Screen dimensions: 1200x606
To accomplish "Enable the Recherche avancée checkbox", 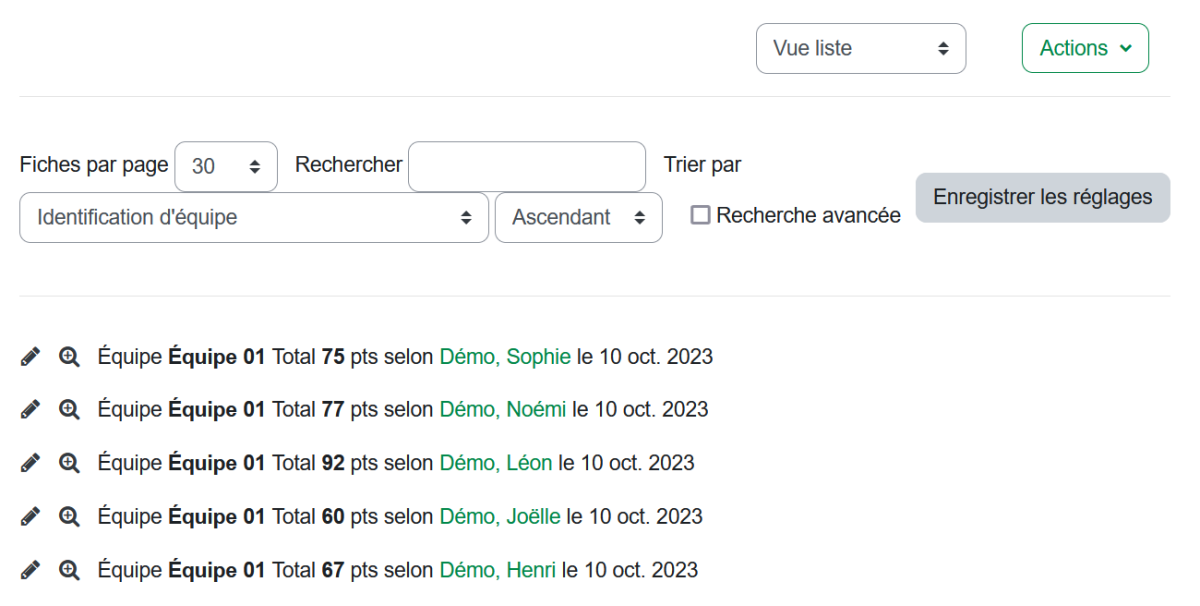I will click(701, 215).
